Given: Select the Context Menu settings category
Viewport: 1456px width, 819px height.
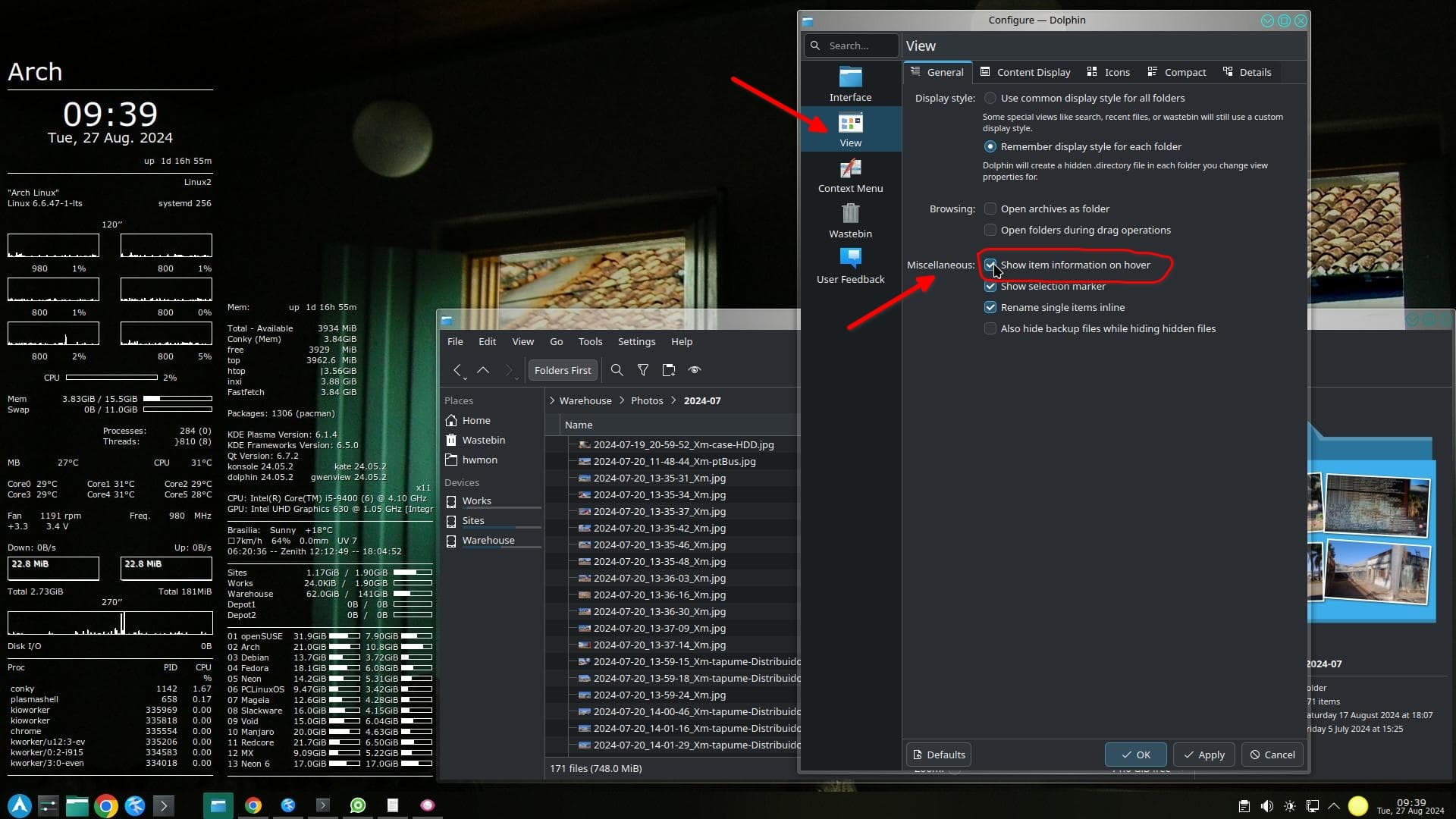Looking at the screenshot, I should point(850,174).
